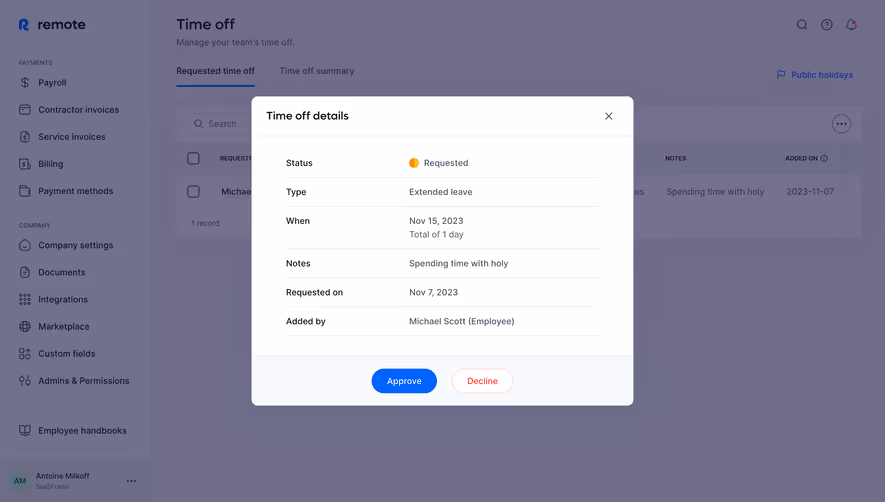Viewport: 885px width, 502px height.
Task: Approve the time off request
Action: [404, 381]
